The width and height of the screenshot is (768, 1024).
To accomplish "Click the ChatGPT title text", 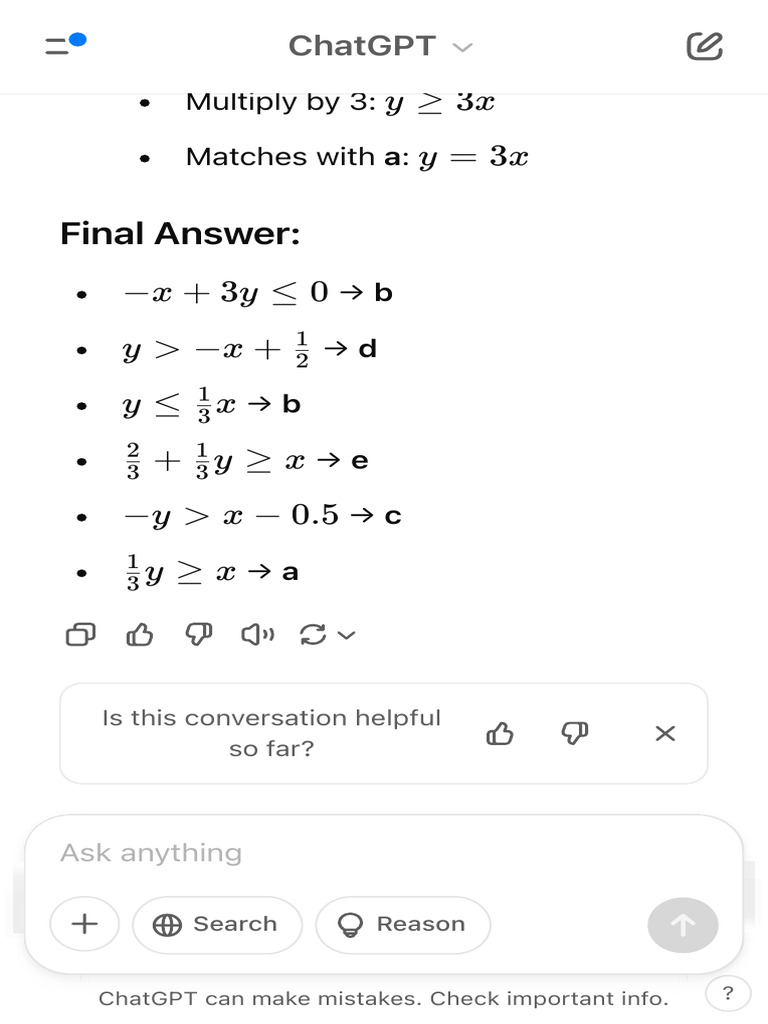I will coord(362,46).
